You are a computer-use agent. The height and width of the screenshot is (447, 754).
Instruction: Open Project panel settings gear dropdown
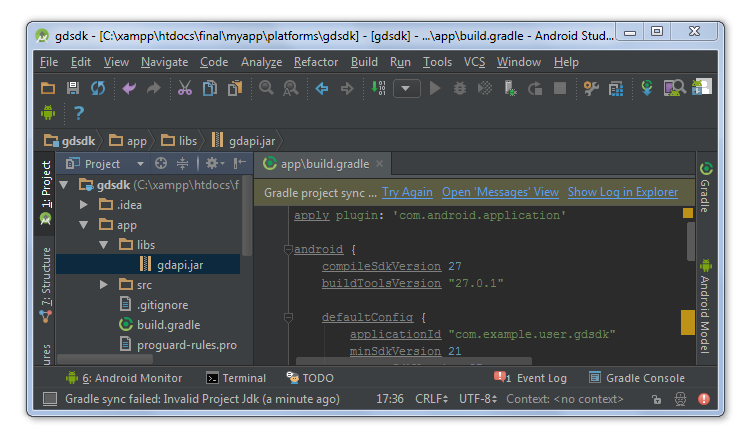click(215, 164)
